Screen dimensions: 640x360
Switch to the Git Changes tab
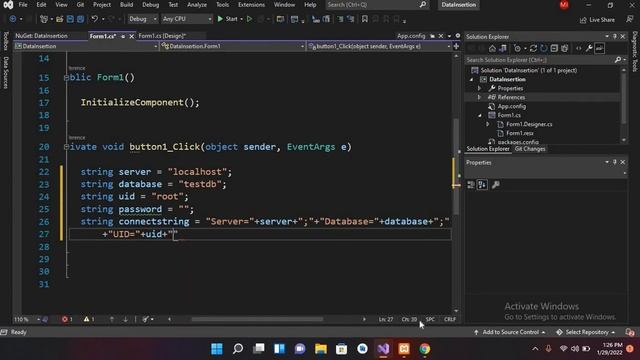tap(530, 149)
